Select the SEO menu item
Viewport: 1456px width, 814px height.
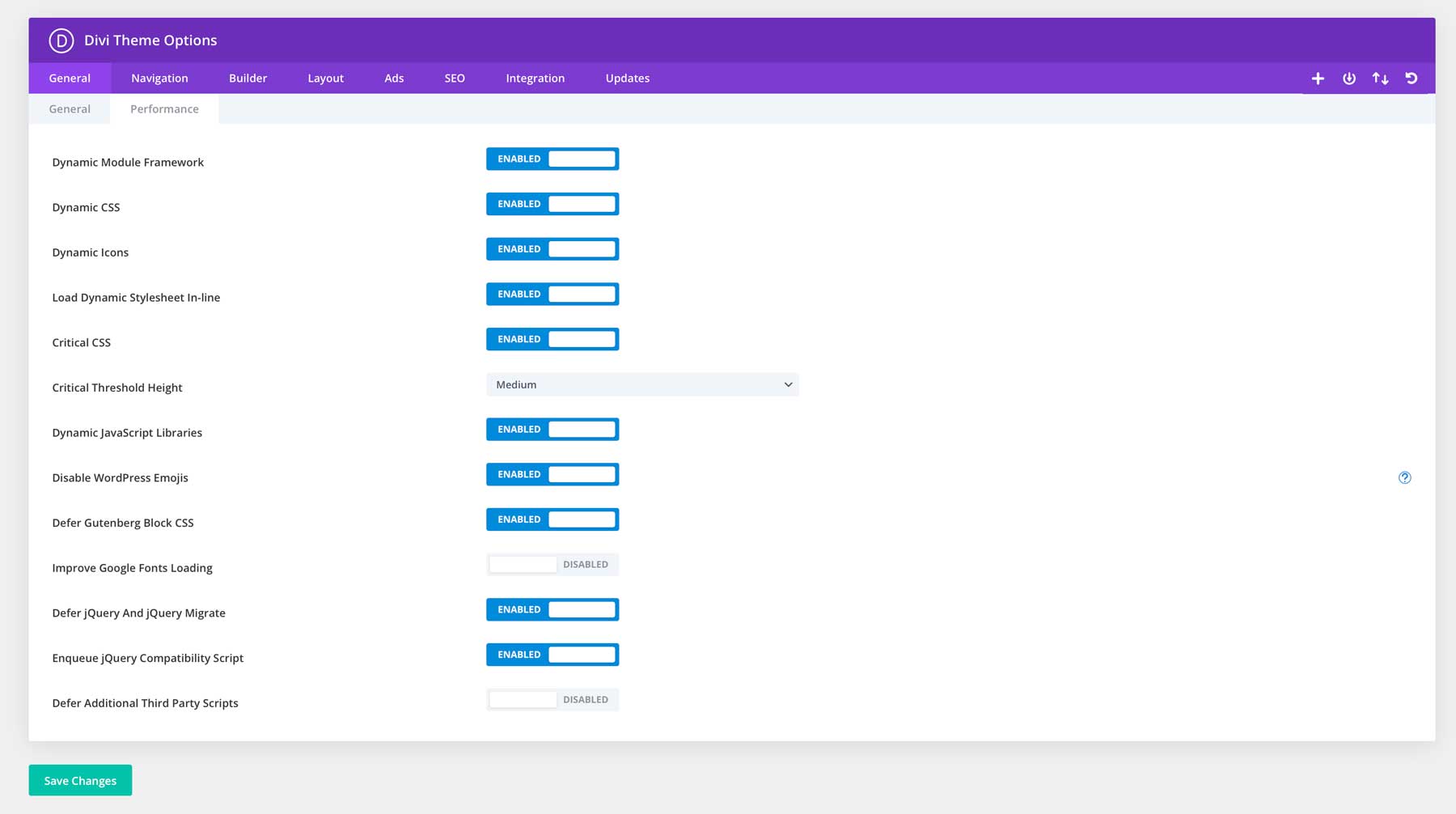(x=455, y=78)
